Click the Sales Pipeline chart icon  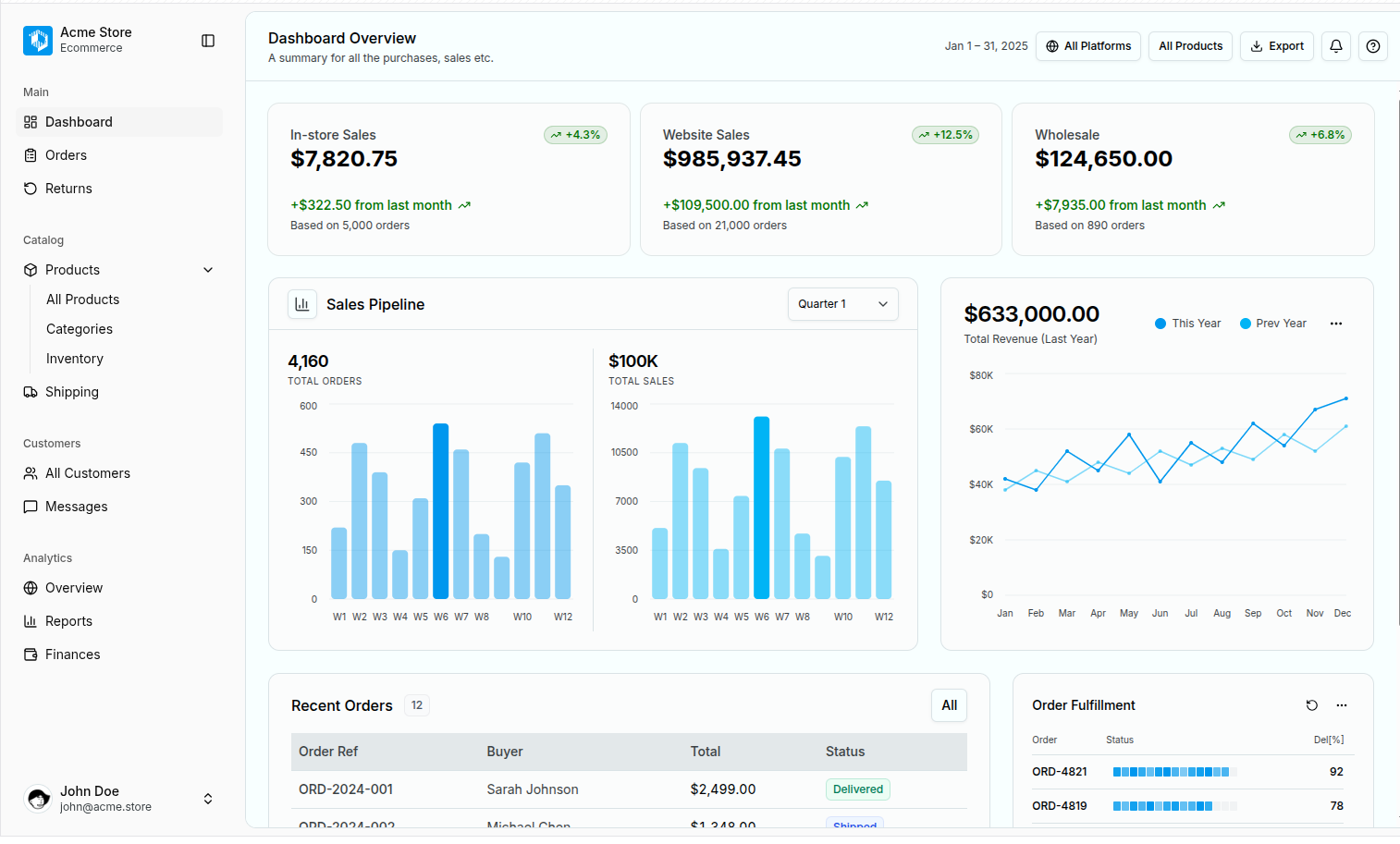coord(302,304)
